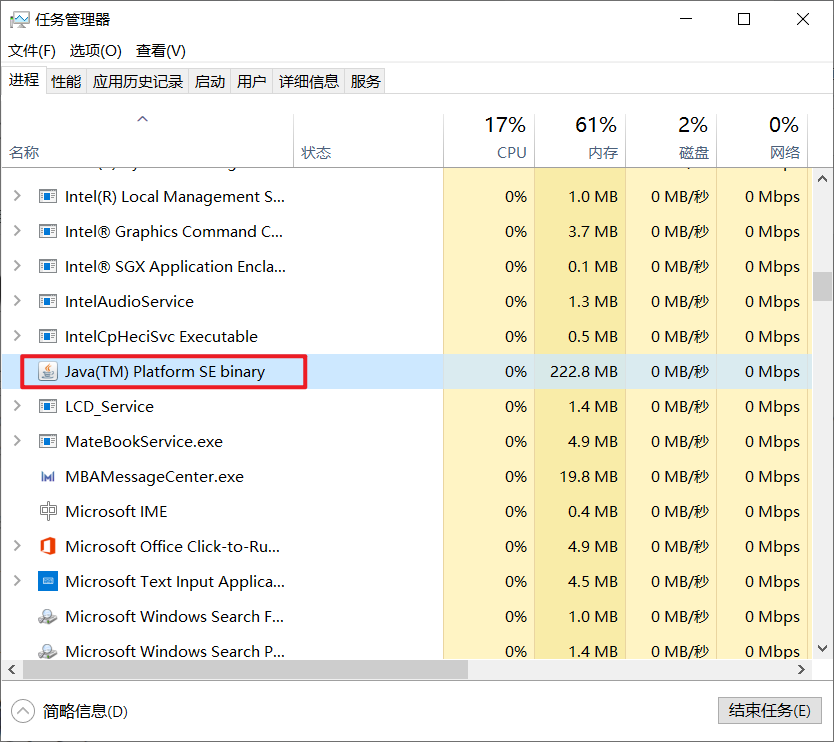The image size is (834, 742).
Task: Select the 进程 tab
Action: [x=24, y=80]
